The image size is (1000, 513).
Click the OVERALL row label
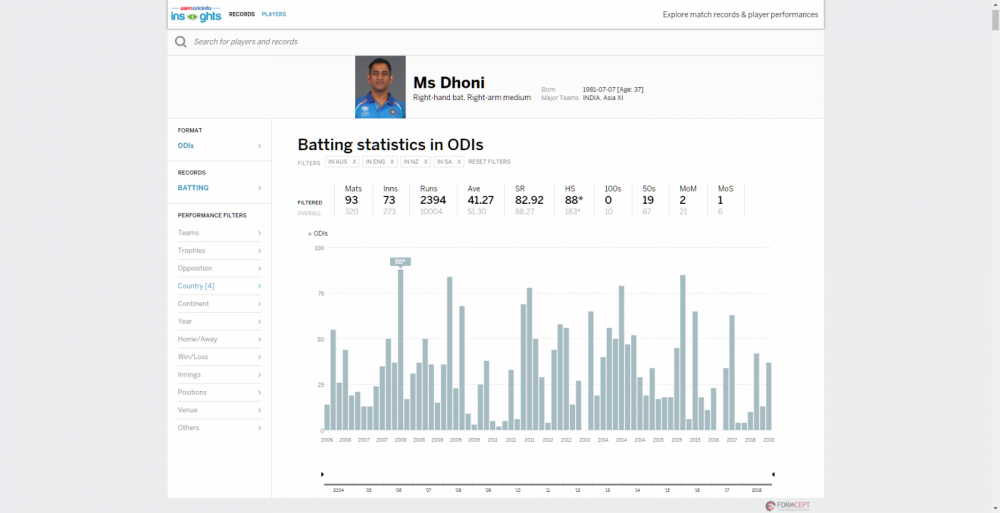pos(309,213)
